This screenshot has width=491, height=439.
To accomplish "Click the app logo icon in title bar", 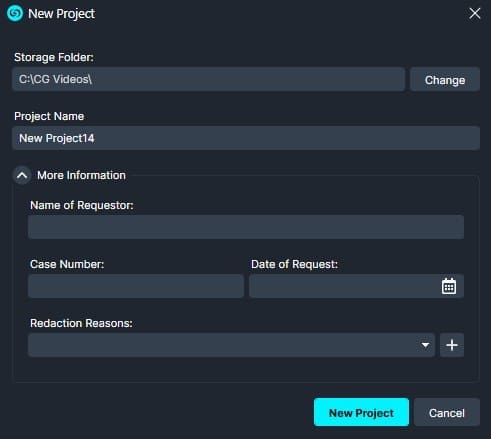I will (x=15, y=13).
